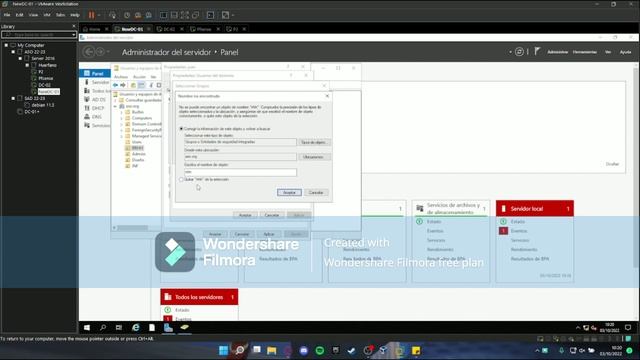
Task: Click the VMware pause virtual machine icon
Action: (x=91, y=15)
